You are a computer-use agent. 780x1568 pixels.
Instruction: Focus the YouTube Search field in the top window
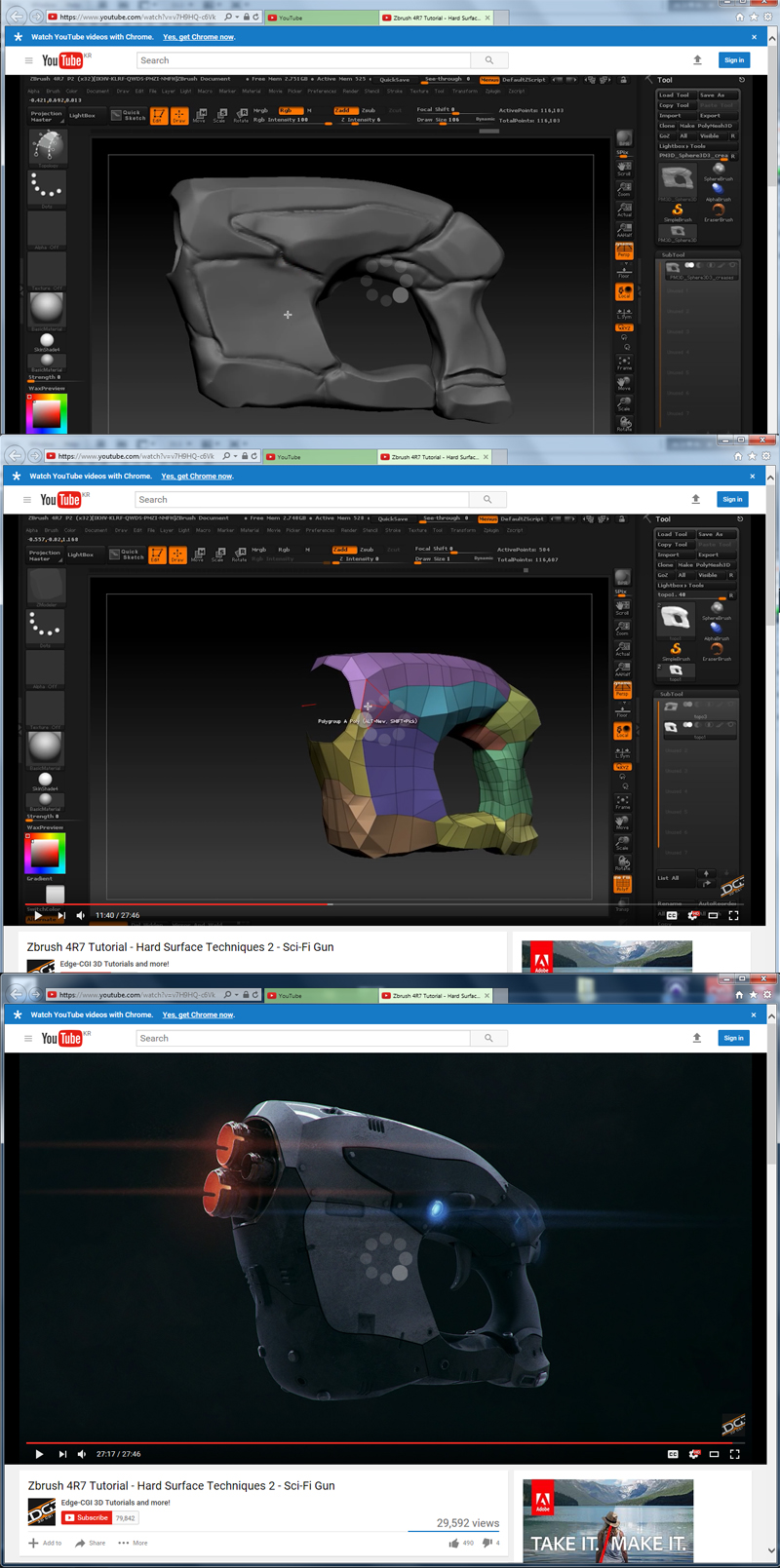click(304, 60)
